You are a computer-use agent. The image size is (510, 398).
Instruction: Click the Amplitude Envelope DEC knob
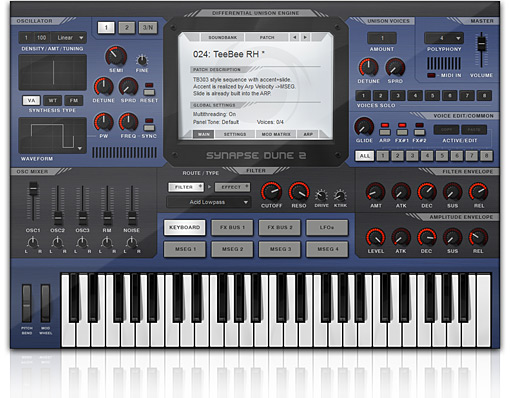click(x=427, y=237)
